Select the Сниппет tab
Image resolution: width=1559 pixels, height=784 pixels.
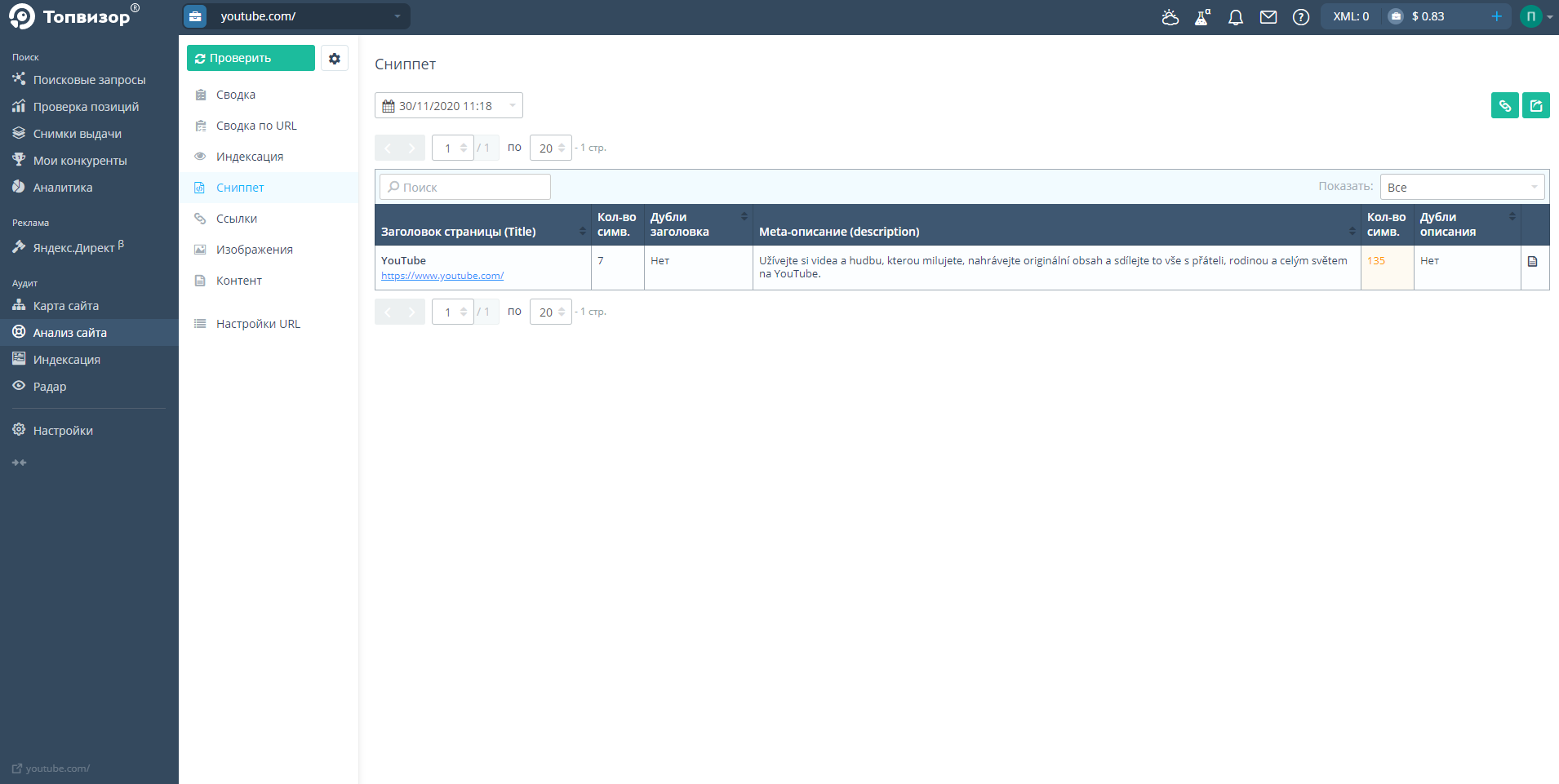[269, 188]
